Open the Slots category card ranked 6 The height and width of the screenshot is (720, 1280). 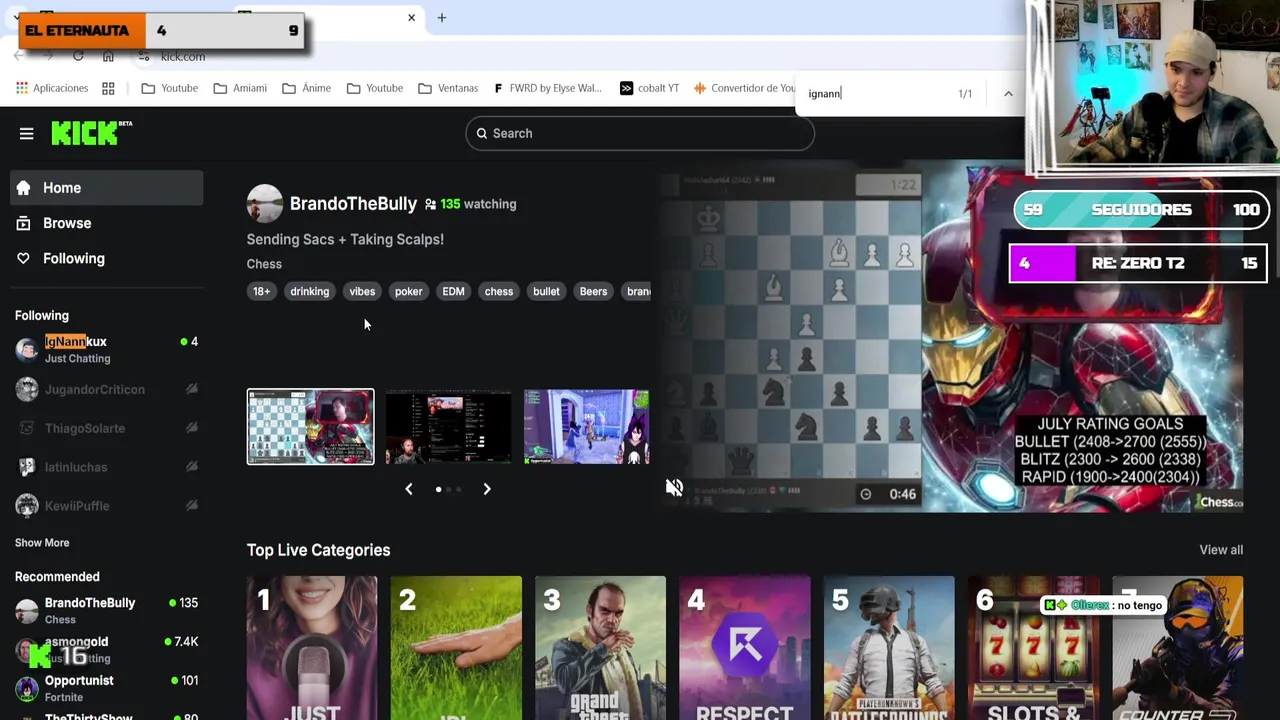(x=1033, y=648)
